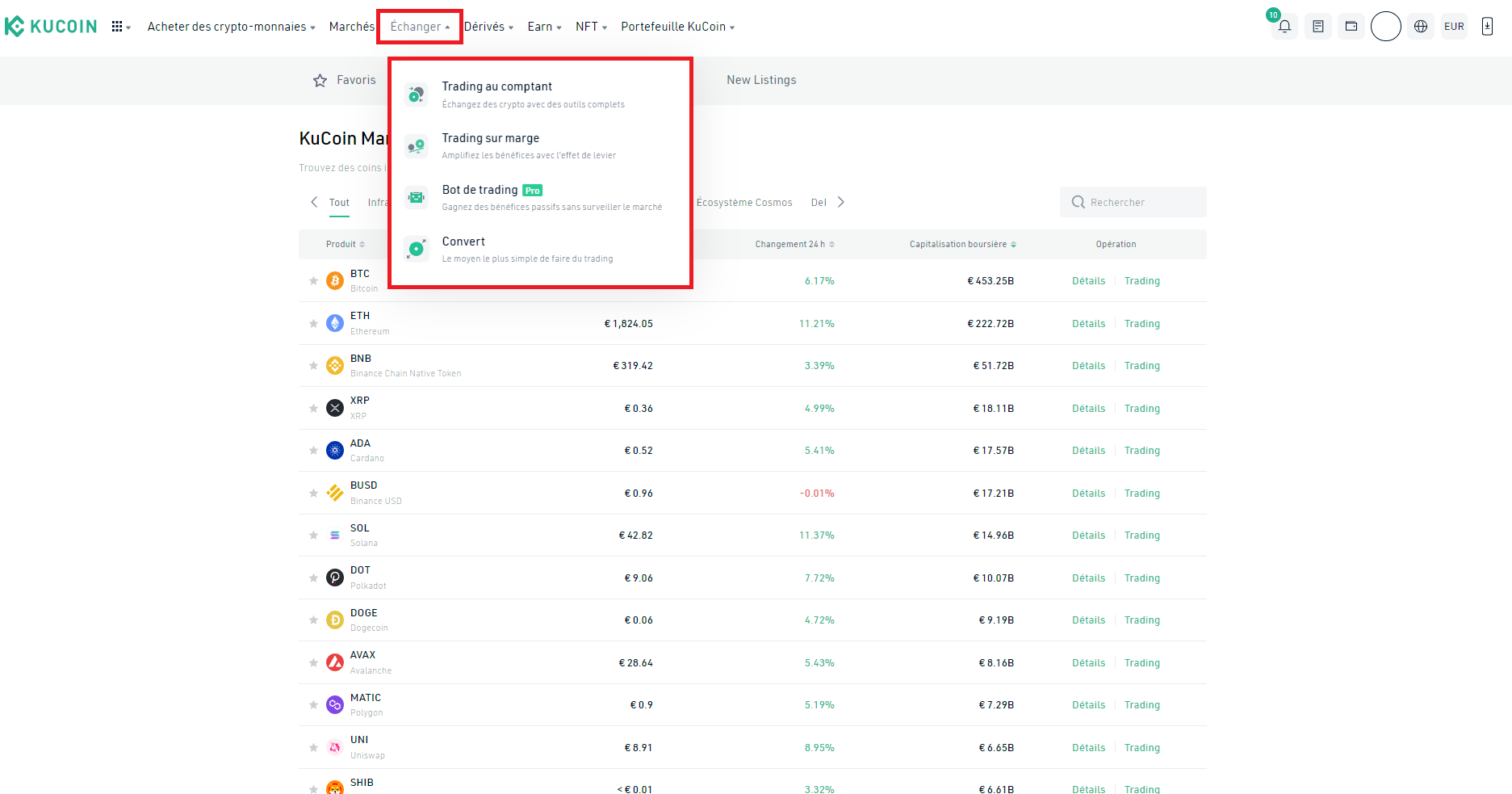The image size is (1512, 794).
Task: Open the orders document icon
Action: [1318, 27]
